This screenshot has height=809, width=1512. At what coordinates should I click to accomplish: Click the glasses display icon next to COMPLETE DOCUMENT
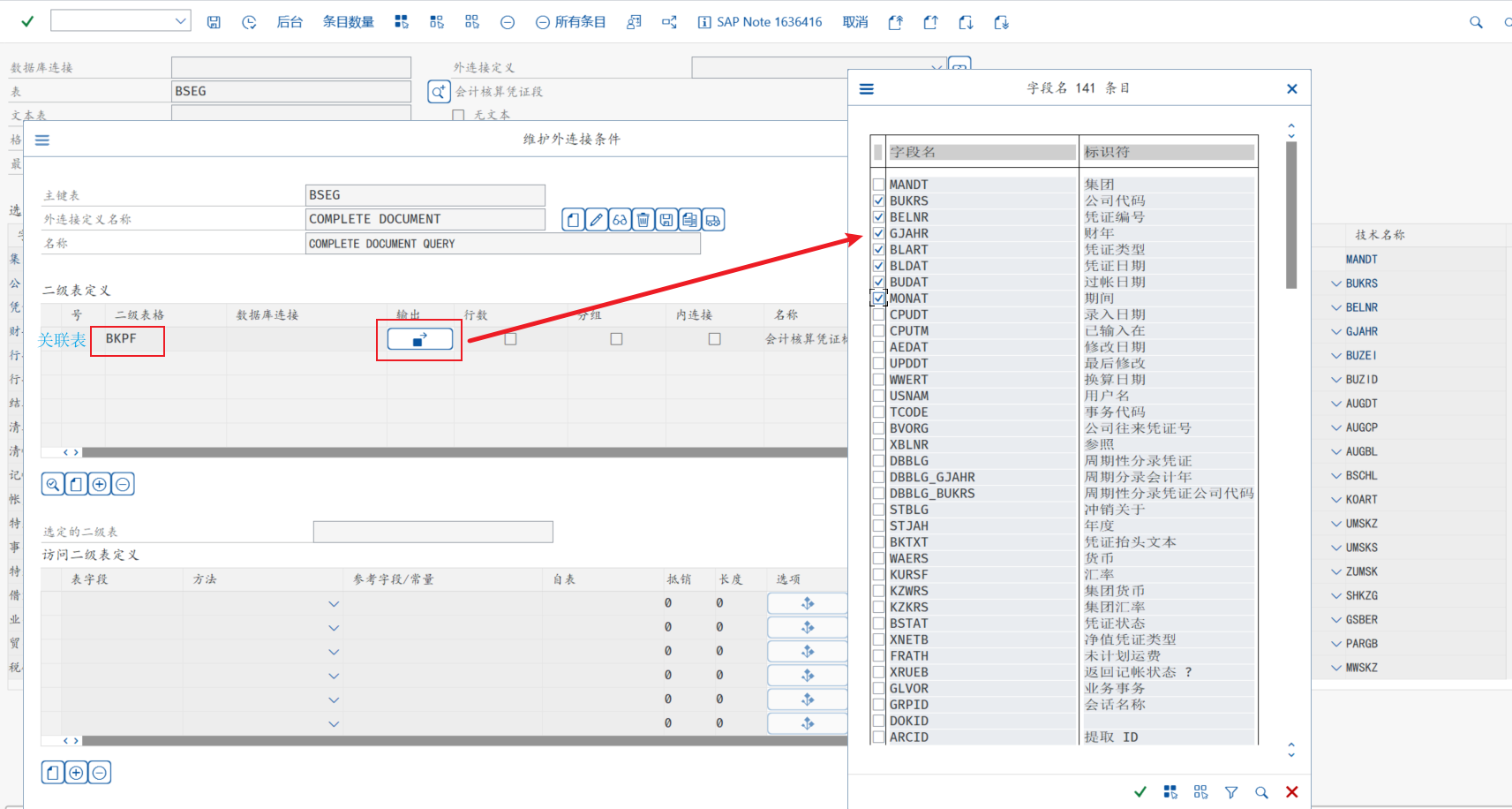click(x=620, y=220)
